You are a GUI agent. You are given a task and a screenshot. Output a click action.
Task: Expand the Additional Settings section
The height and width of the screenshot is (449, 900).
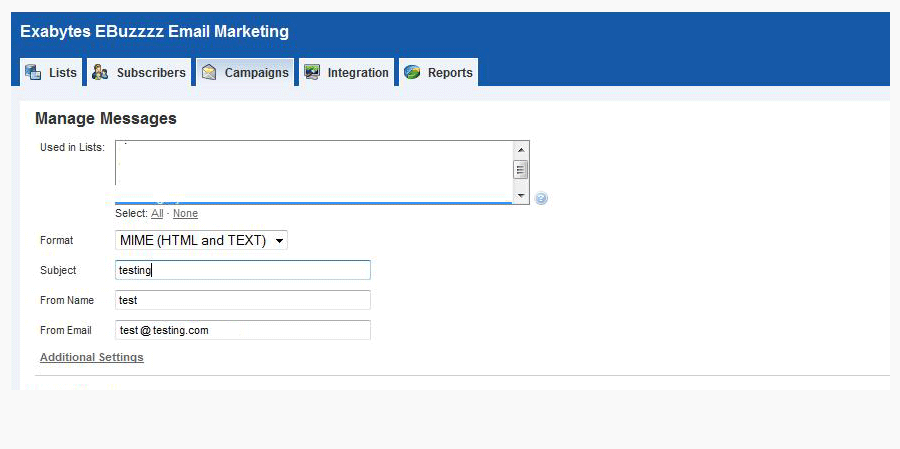click(x=92, y=357)
